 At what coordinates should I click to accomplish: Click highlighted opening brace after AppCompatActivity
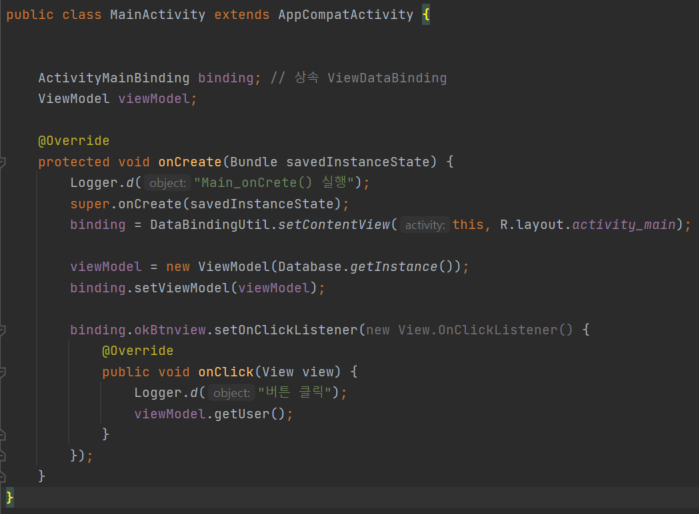pyautogui.click(x=426, y=15)
